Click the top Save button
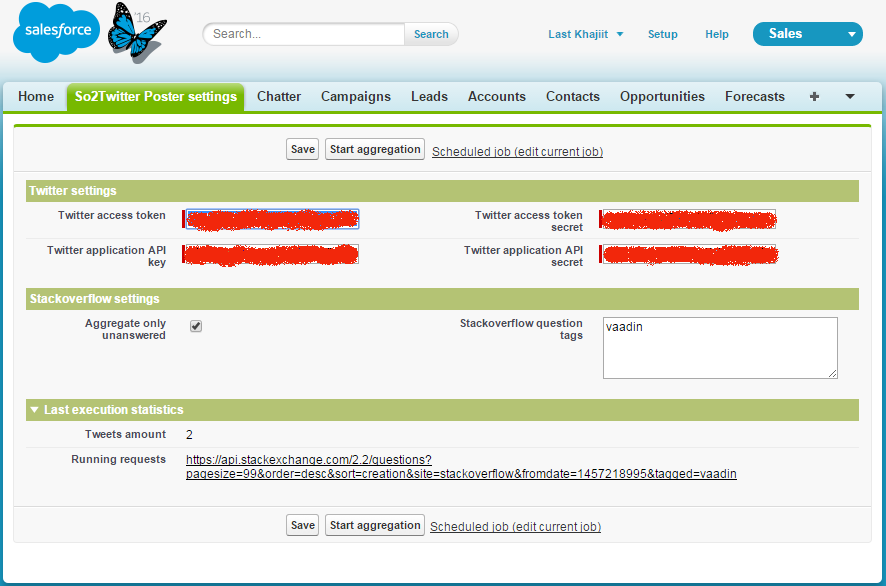 point(302,149)
